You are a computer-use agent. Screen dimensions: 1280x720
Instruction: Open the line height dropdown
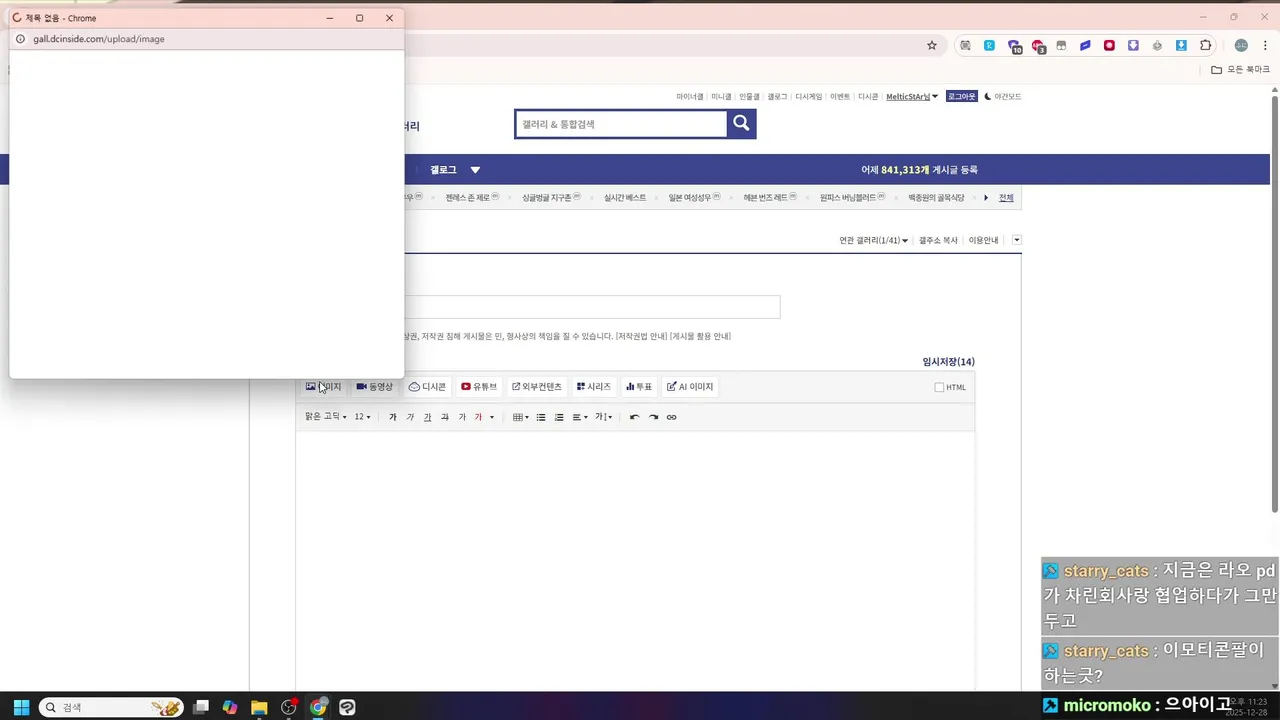(604, 417)
